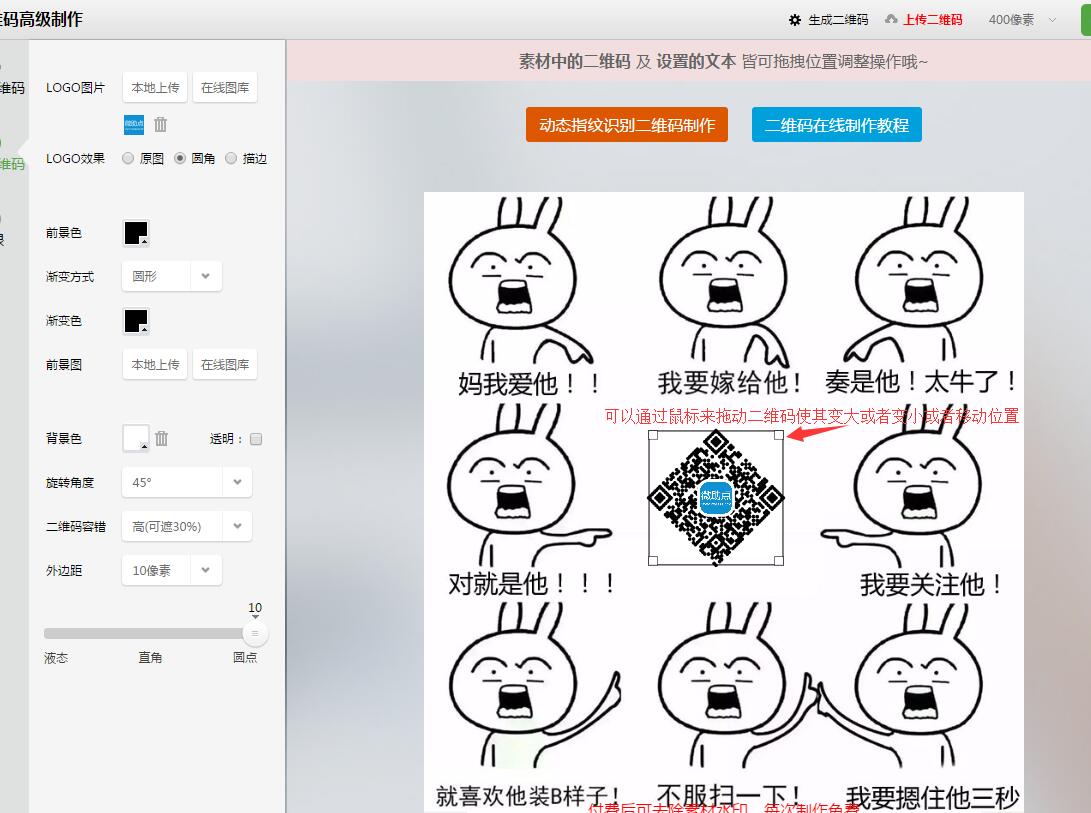Click the 我要嫁给他！ caption text

point(729,382)
